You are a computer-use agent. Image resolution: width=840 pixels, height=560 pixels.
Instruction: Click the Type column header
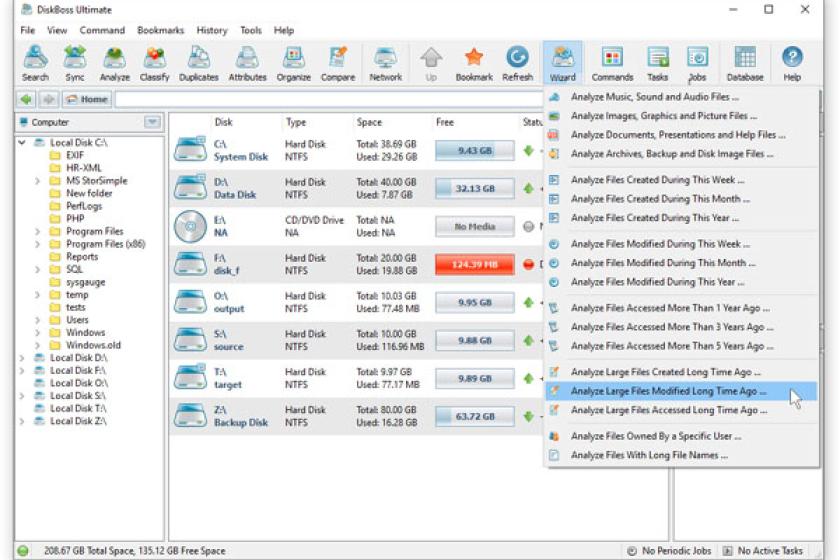296,122
